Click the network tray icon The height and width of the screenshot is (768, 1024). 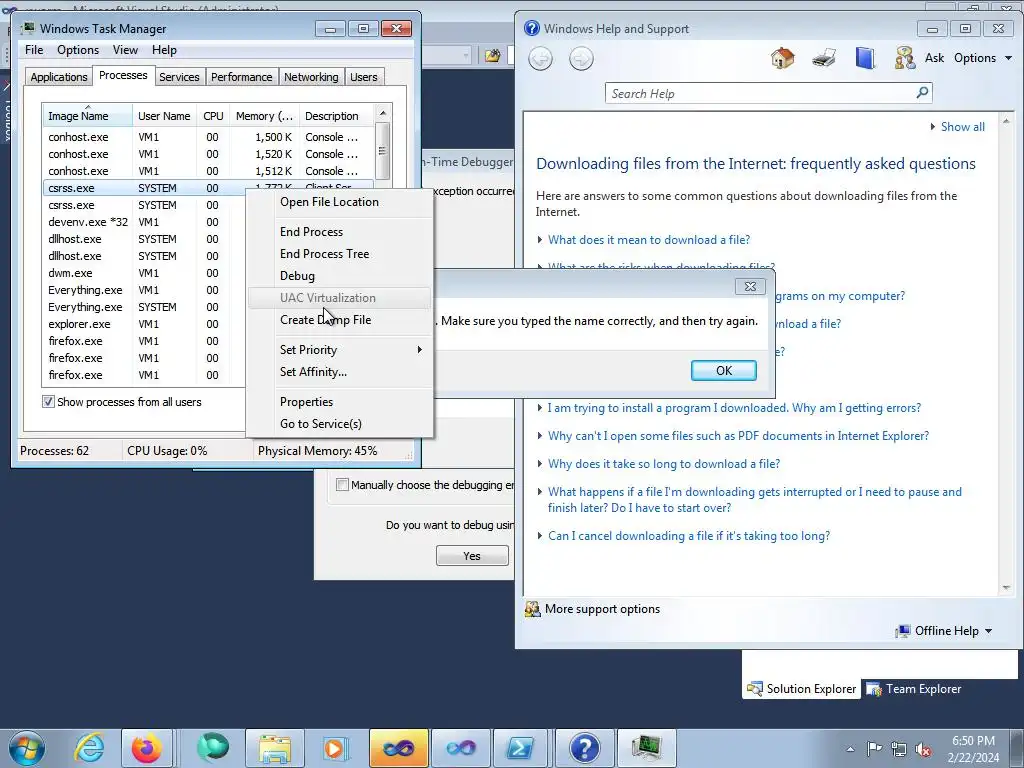899,749
